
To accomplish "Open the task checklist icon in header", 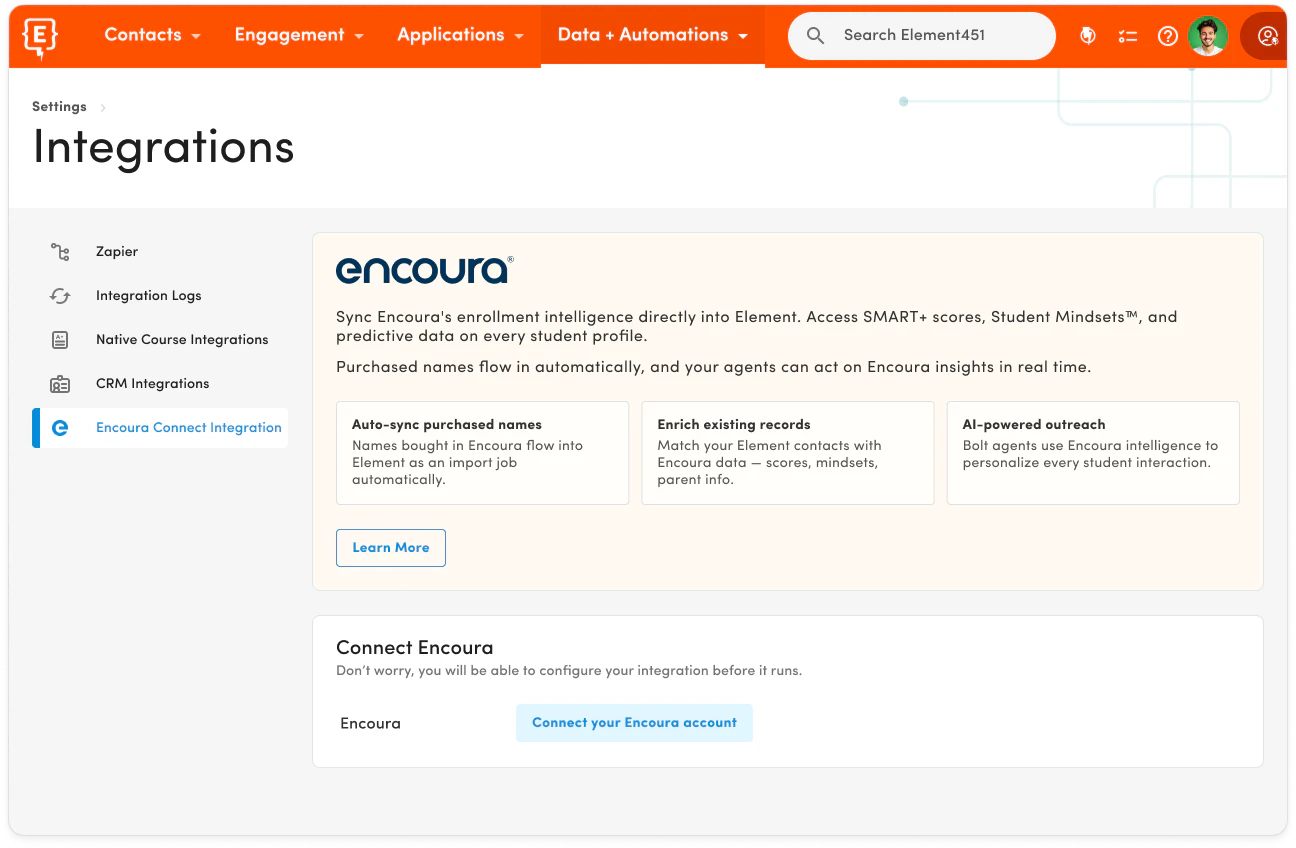I will [x=1128, y=36].
